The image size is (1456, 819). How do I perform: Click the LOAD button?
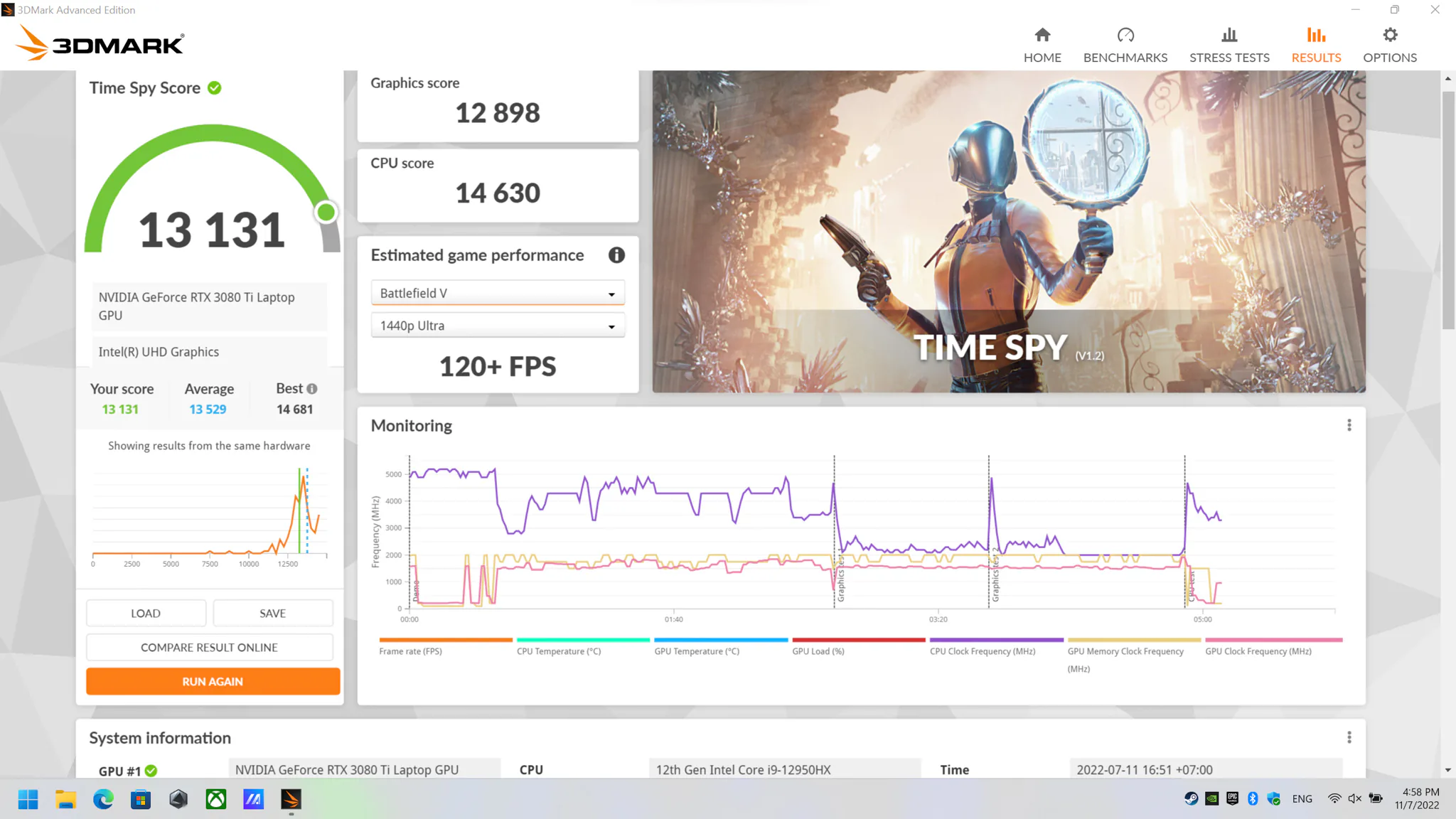click(146, 613)
